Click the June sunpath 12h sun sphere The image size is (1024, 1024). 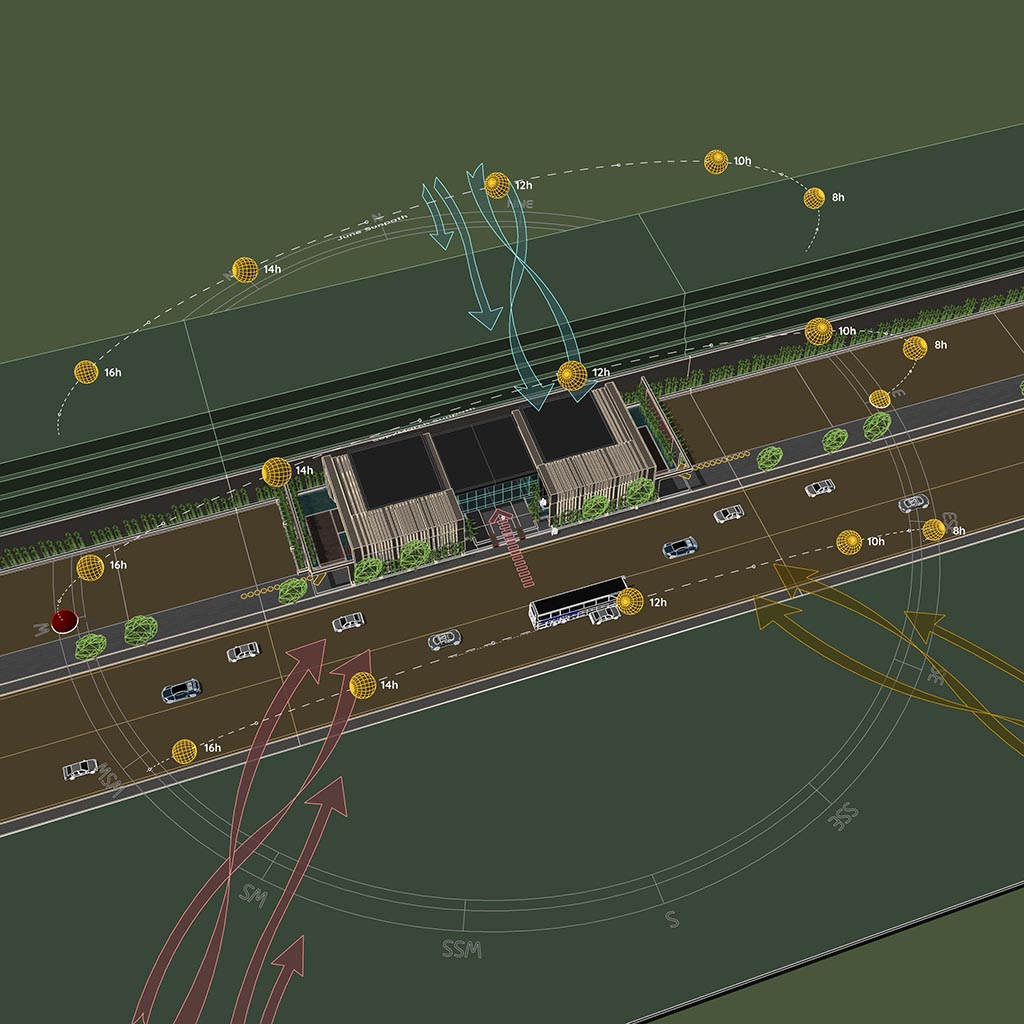coord(497,185)
